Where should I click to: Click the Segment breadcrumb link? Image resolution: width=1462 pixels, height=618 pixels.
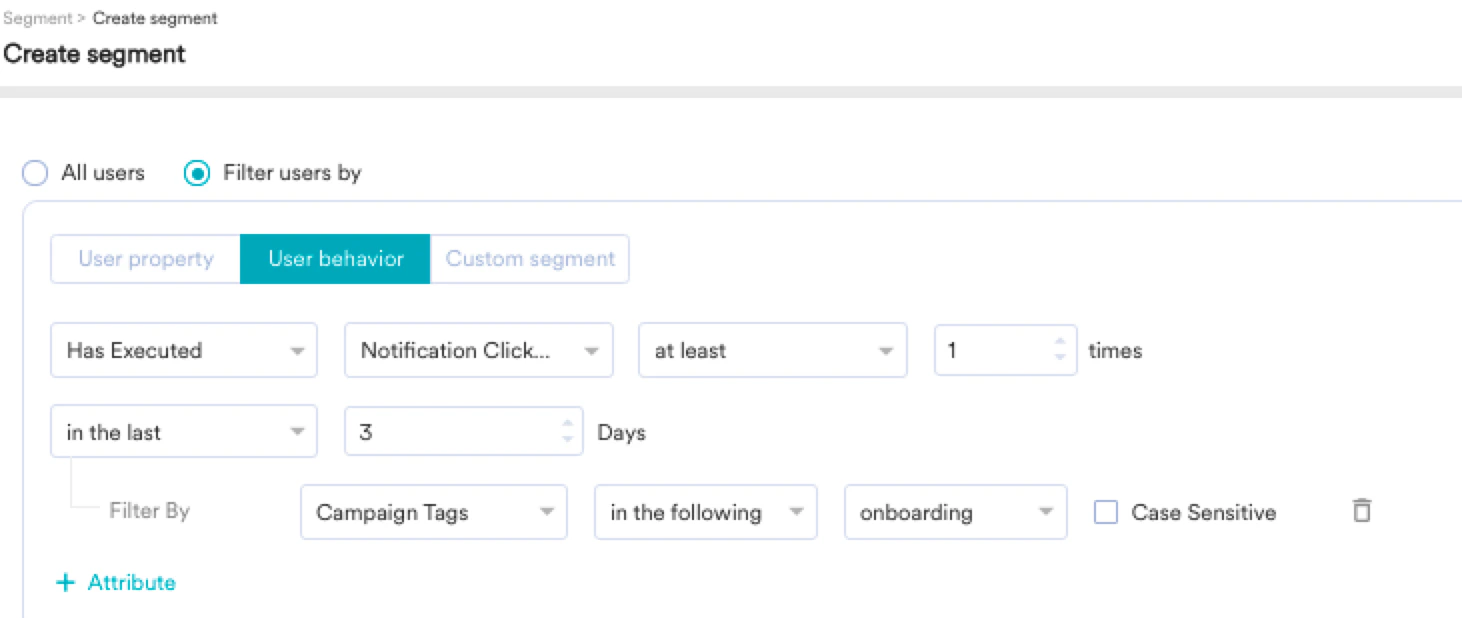(x=37, y=18)
